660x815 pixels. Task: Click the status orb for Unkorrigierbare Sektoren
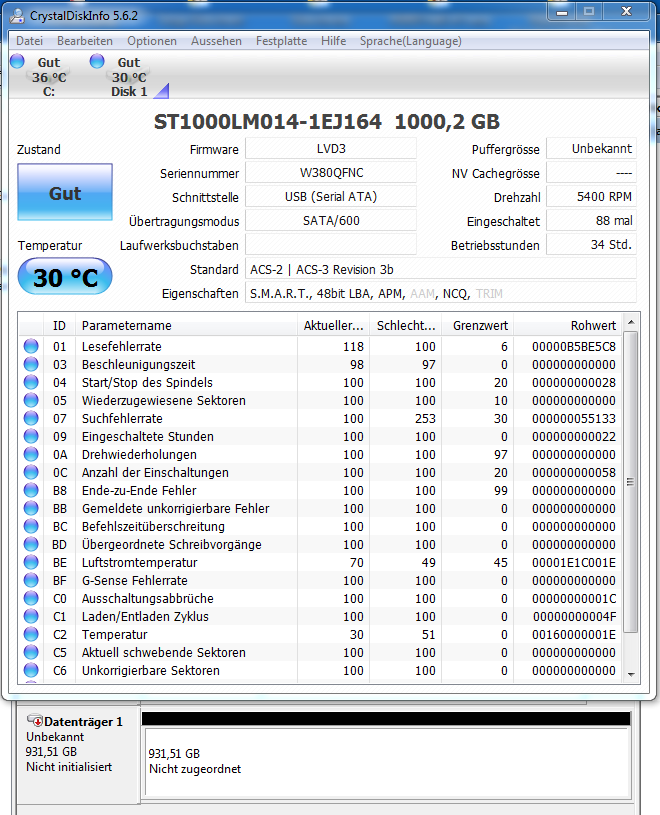pyautogui.click(x=31, y=670)
